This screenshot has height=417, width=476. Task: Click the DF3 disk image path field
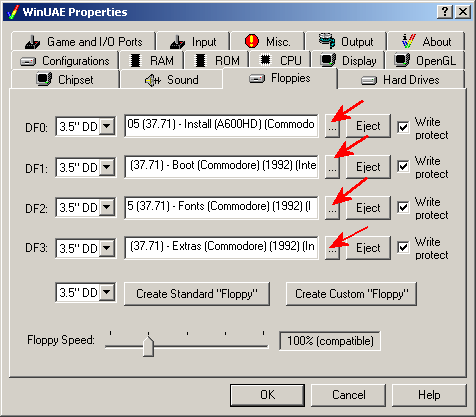pos(221,247)
